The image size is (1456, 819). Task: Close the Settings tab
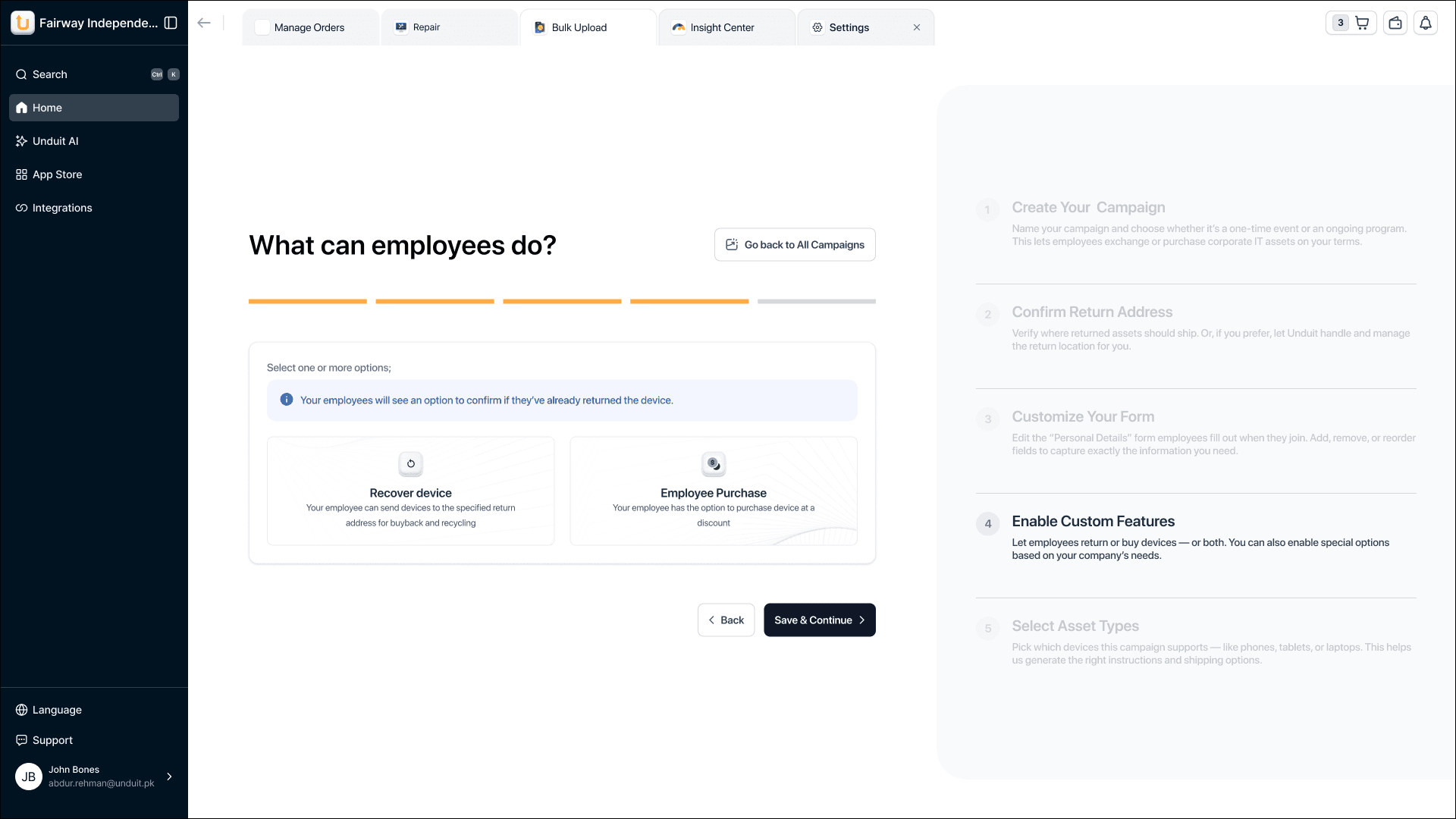[x=917, y=27]
